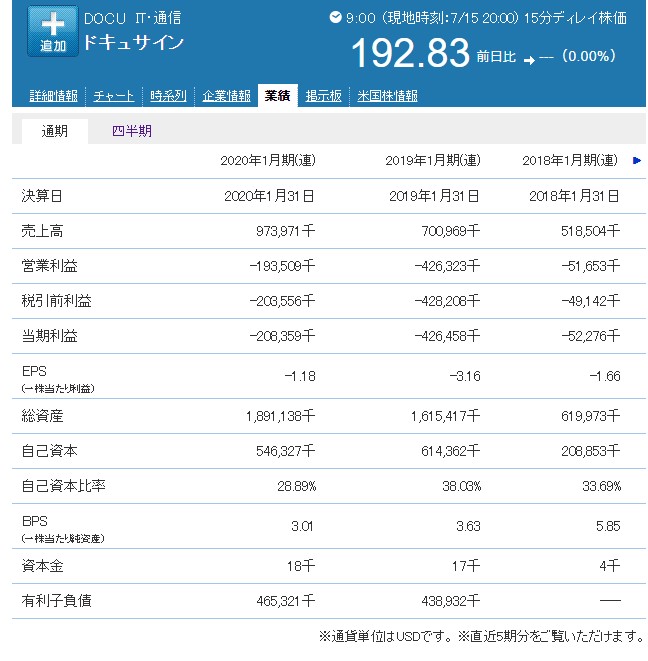The height and width of the screenshot is (661, 648).
Task: Open the 詳細情報 tab
Action: tap(54, 96)
